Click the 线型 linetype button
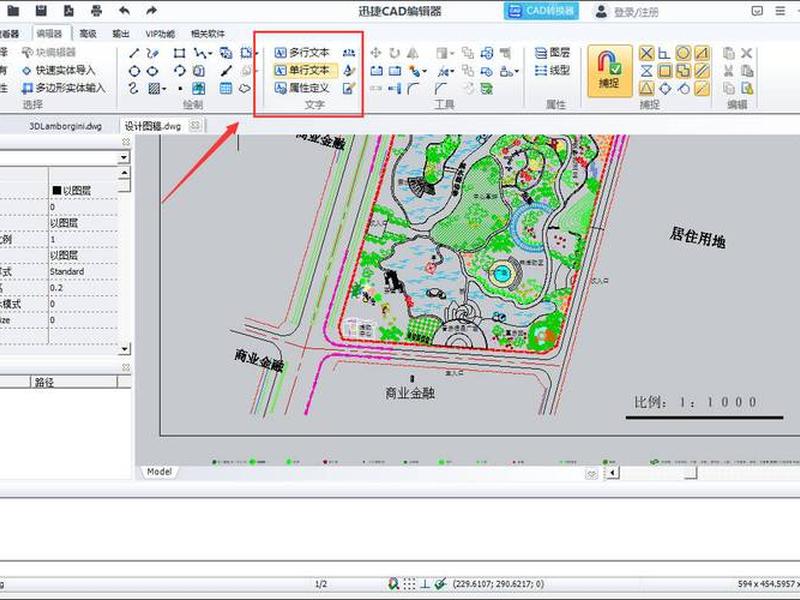This screenshot has height=600, width=800. point(552,70)
